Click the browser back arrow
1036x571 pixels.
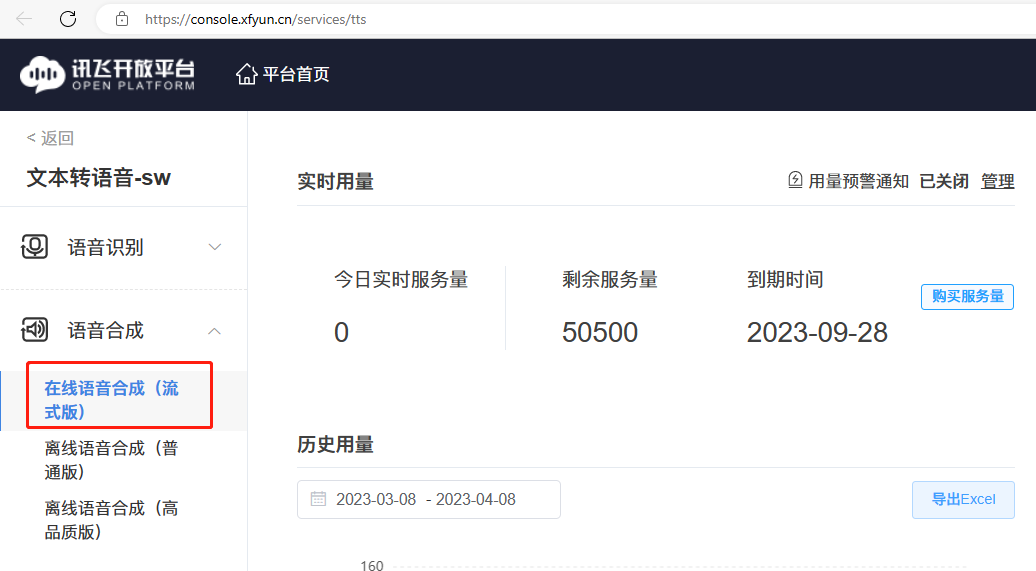[24, 19]
